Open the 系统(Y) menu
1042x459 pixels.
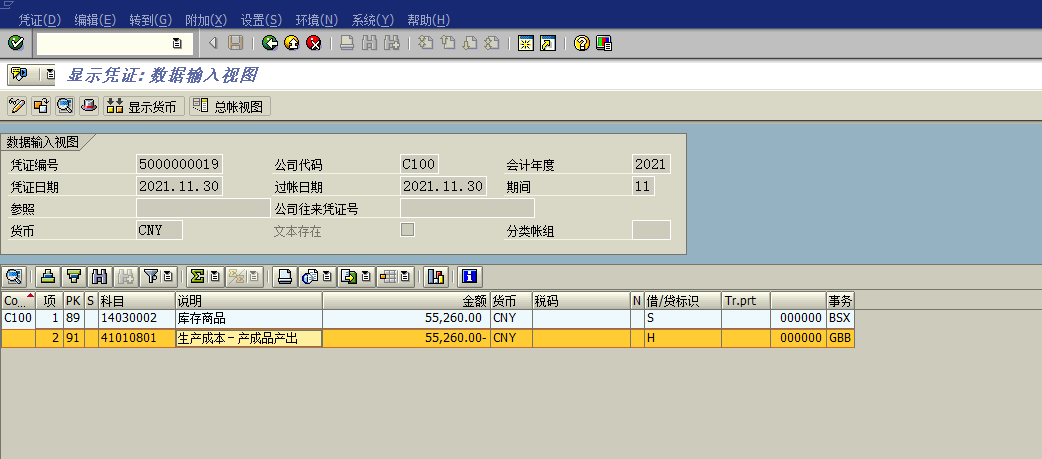(x=372, y=20)
